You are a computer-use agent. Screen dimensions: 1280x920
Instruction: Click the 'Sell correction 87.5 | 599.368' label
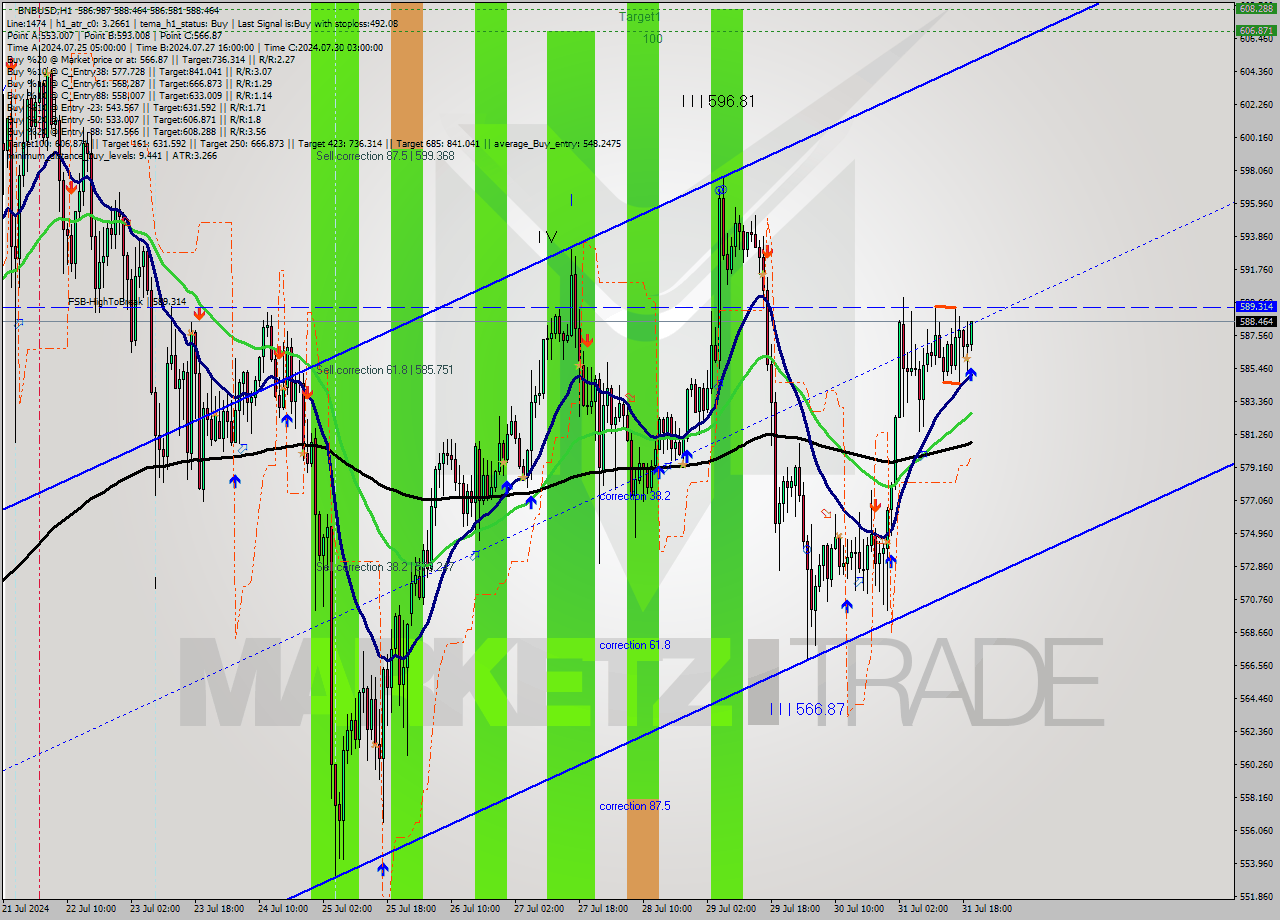pyautogui.click(x=385, y=156)
